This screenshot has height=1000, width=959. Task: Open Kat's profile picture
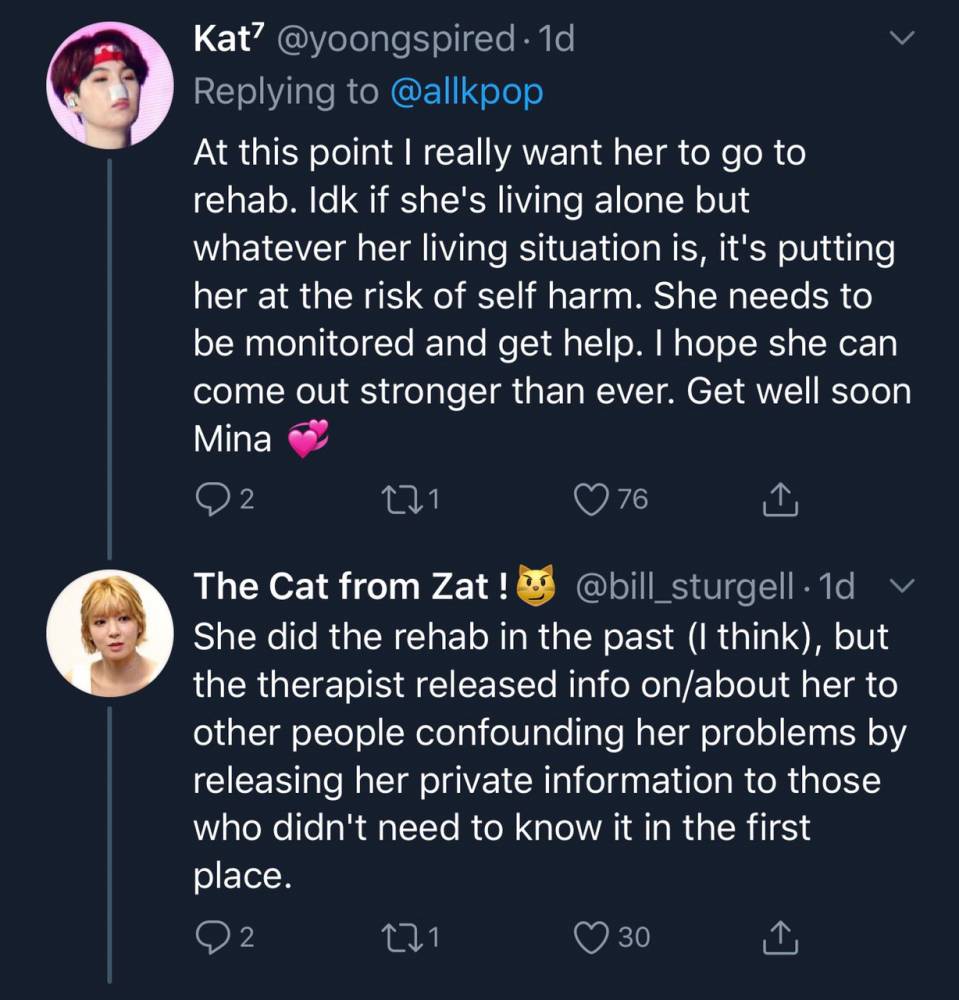click(x=110, y=85)
